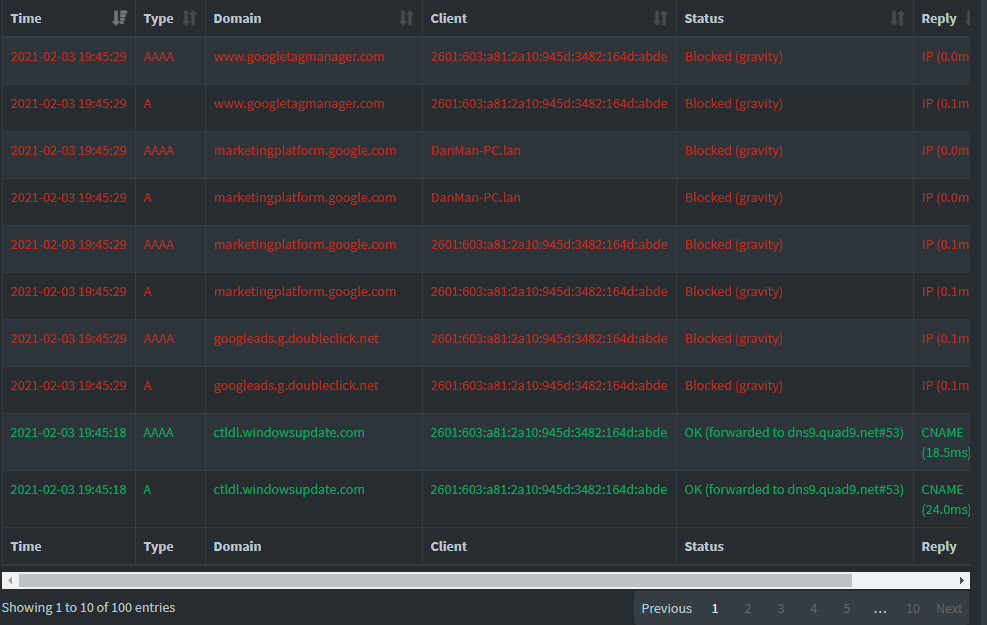Image resolution: width=987 pixels, height=625 pixels.
Task: Sort by Client column arrows
Action: pyautogui.click(x=660, y=18)
